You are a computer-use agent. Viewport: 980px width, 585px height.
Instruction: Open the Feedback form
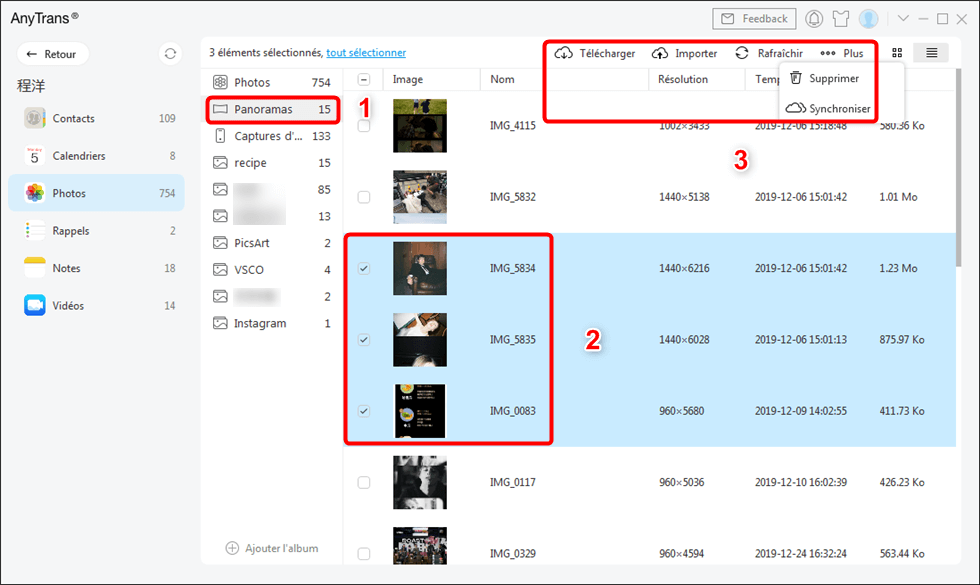pos(754,19)
